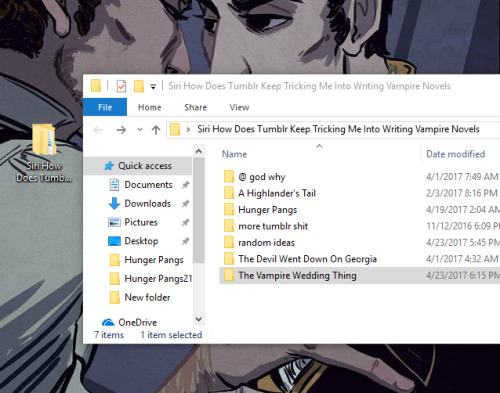The width and height of the screenshot is (500, 393).
Task: Click the date '4/23/2017 5:45 PM'
Action: pyautogui.click(x=463, y=243)
